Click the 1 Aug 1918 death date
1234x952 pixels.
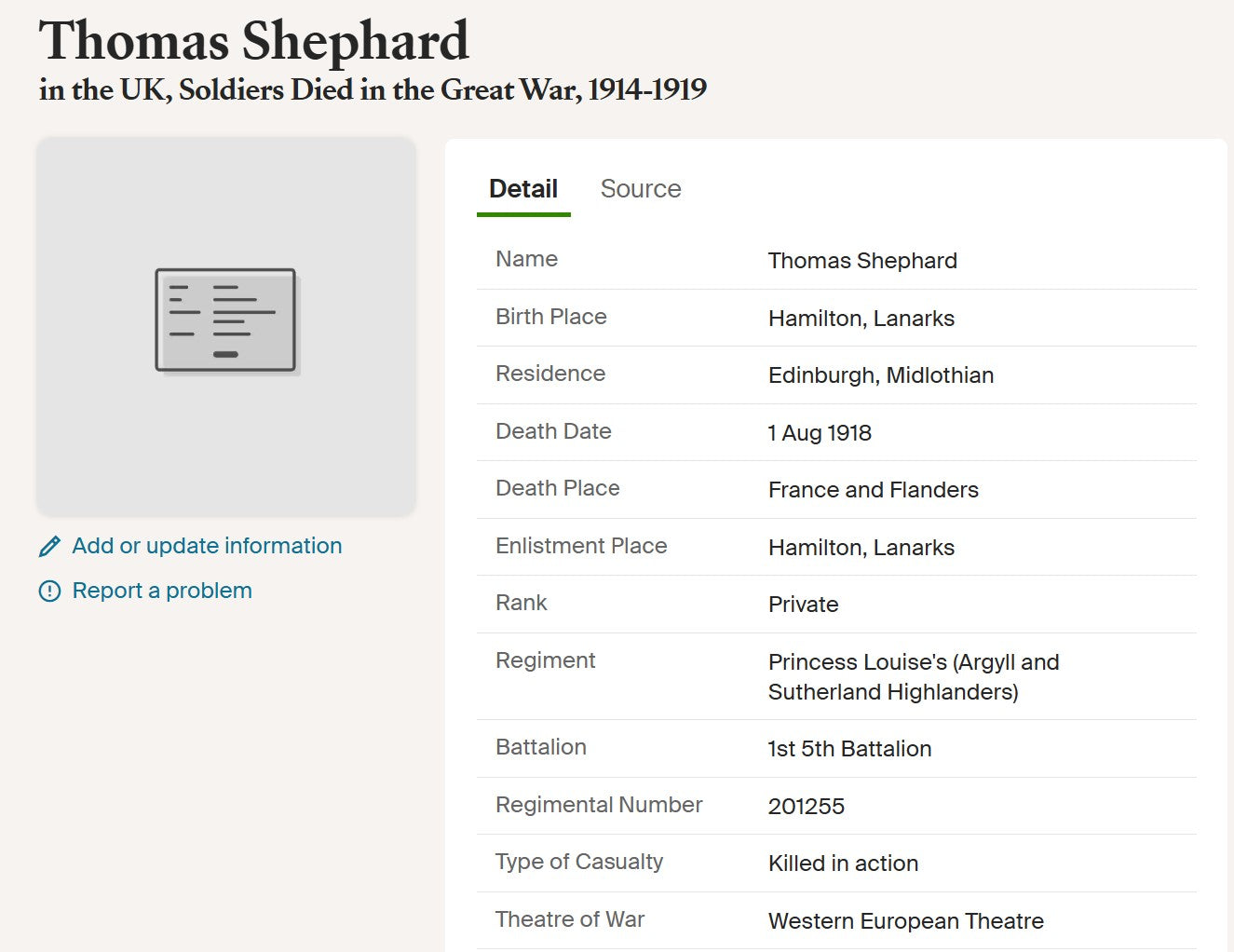820,433
